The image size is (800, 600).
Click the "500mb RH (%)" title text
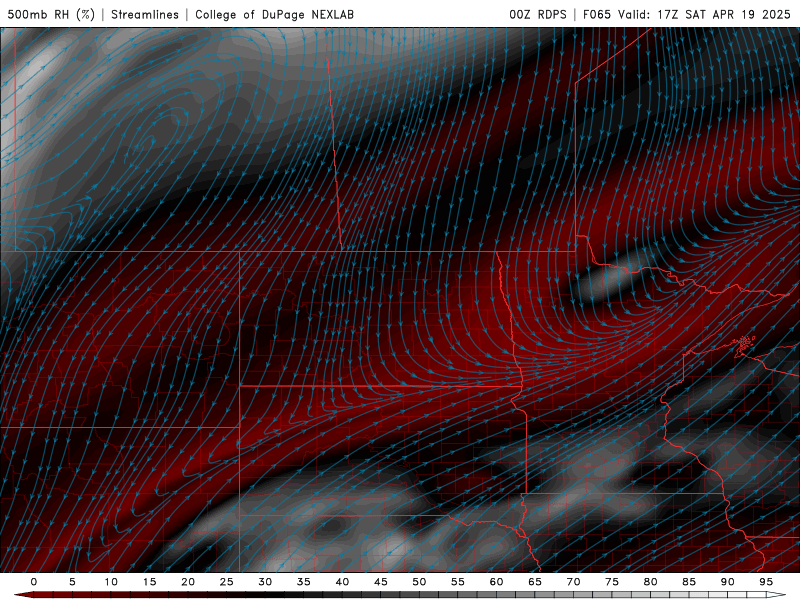(x=51, y=14)
